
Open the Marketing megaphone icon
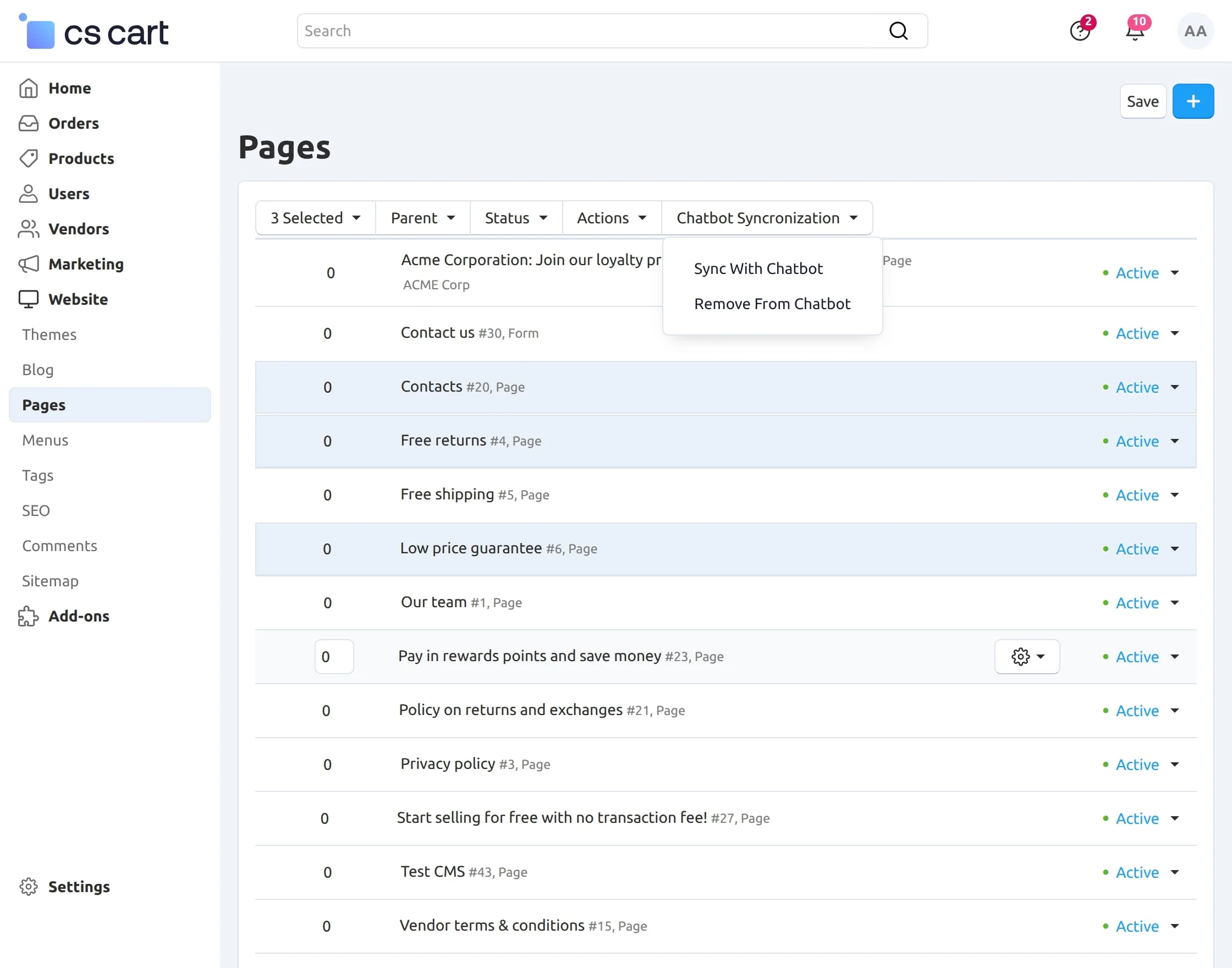[x=29, y=264]
